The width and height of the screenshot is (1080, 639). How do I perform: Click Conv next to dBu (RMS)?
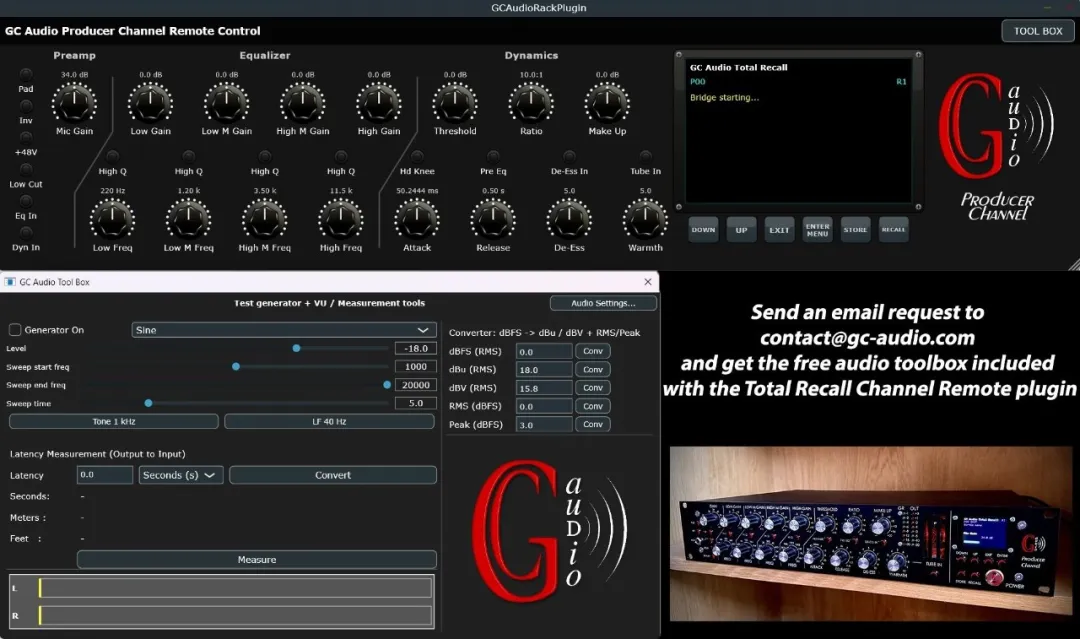(x=593, y=370)
